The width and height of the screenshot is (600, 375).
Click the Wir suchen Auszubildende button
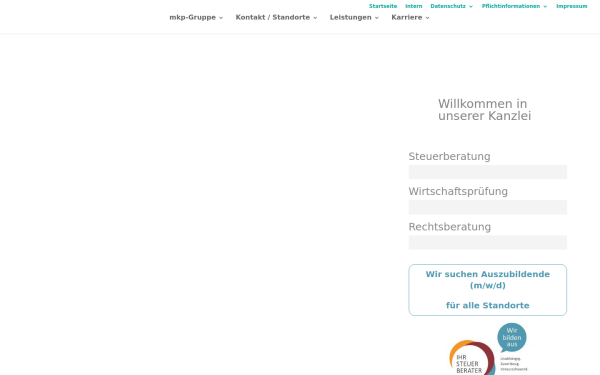[488, 290]
